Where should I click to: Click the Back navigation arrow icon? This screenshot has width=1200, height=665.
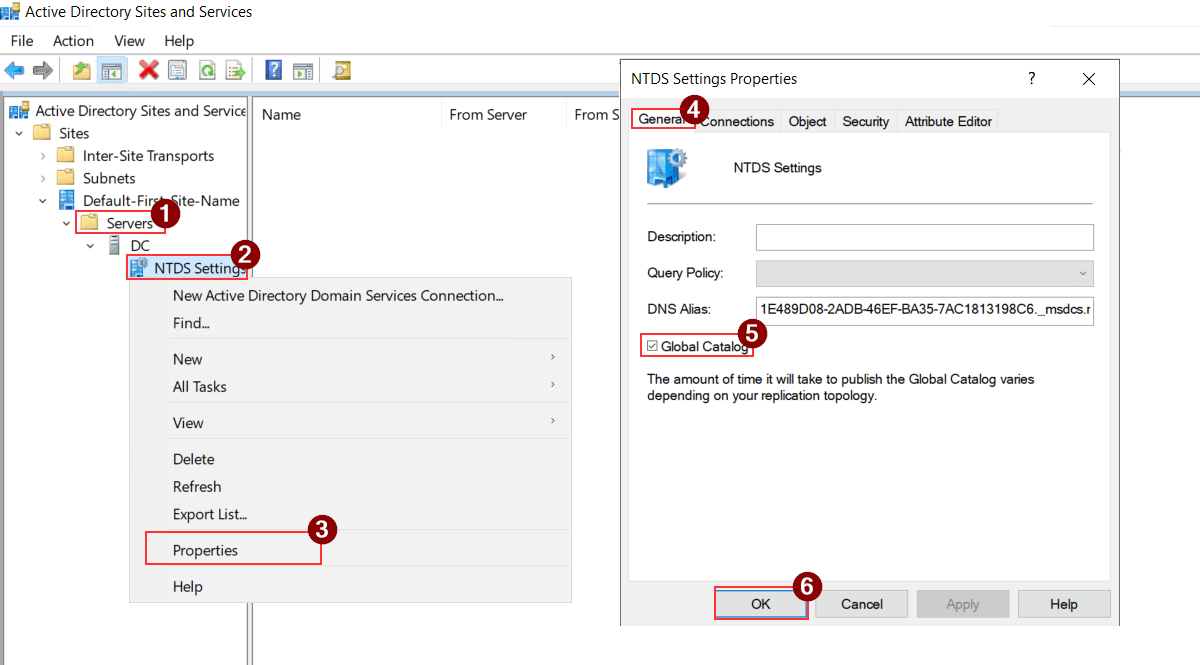tap(14, 70)
